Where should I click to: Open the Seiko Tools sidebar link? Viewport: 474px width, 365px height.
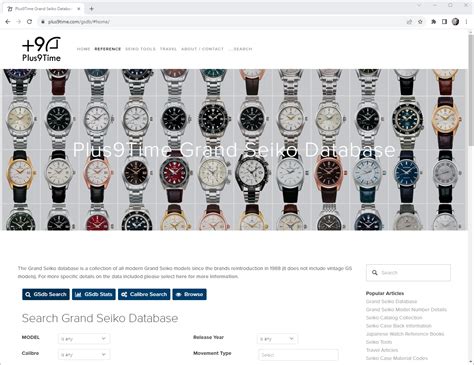[379, 342]
